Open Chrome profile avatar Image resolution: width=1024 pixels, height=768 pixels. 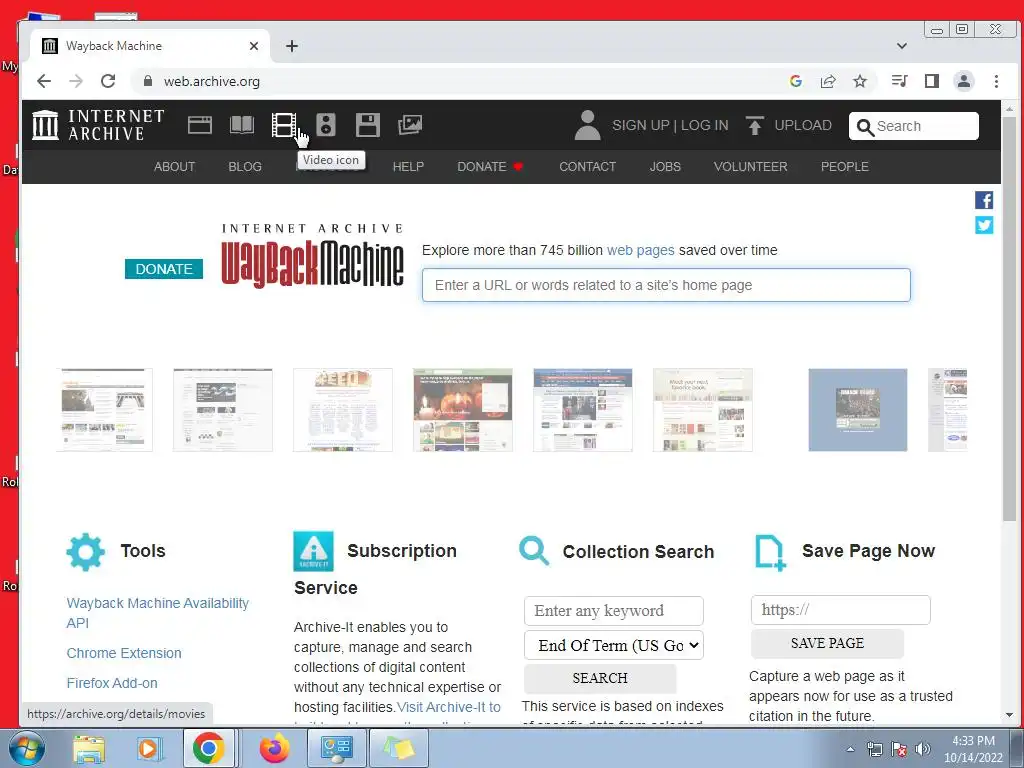point(964,81)
